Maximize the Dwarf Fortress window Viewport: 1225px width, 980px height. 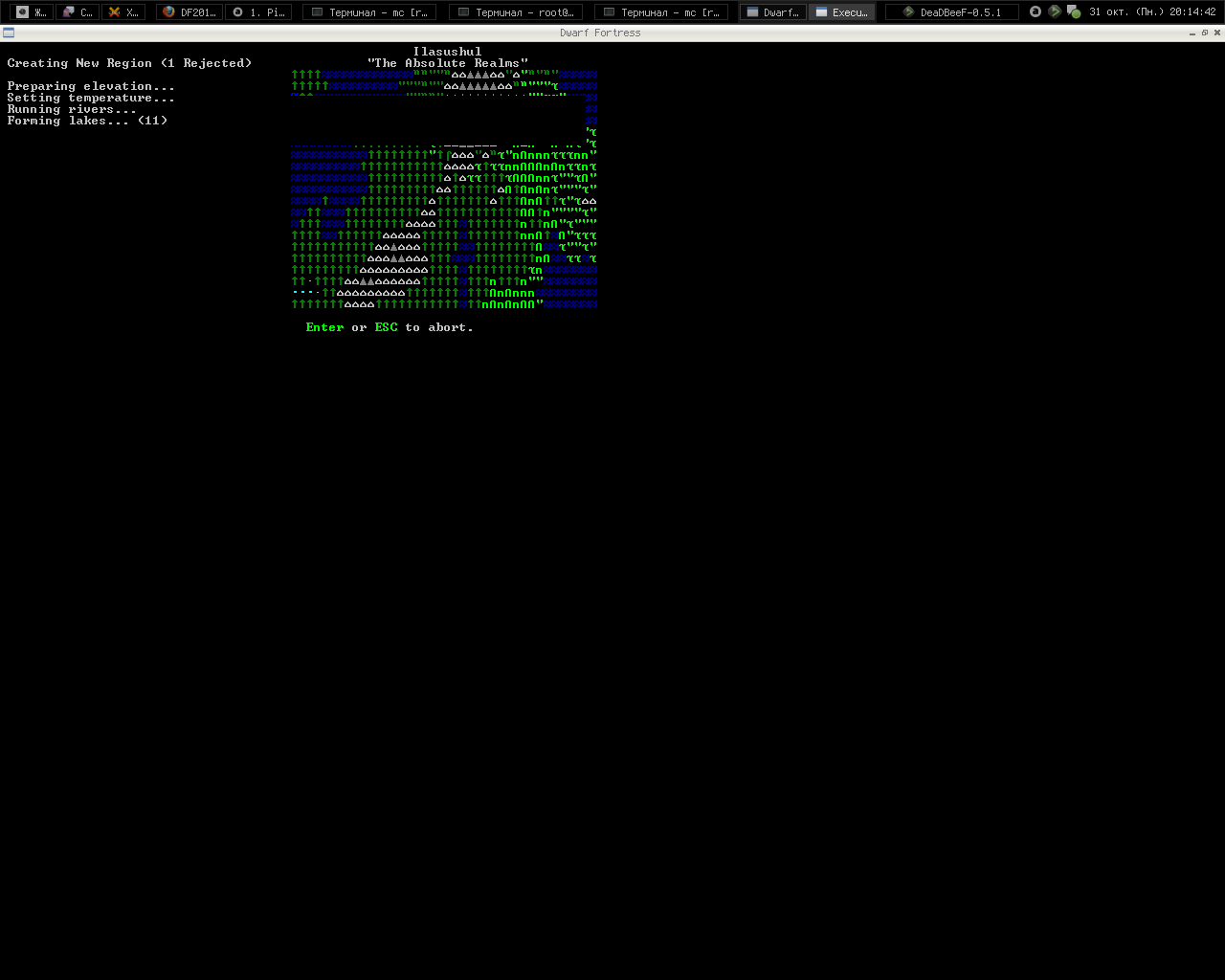pyautogui.click(x=1205, y=33)
